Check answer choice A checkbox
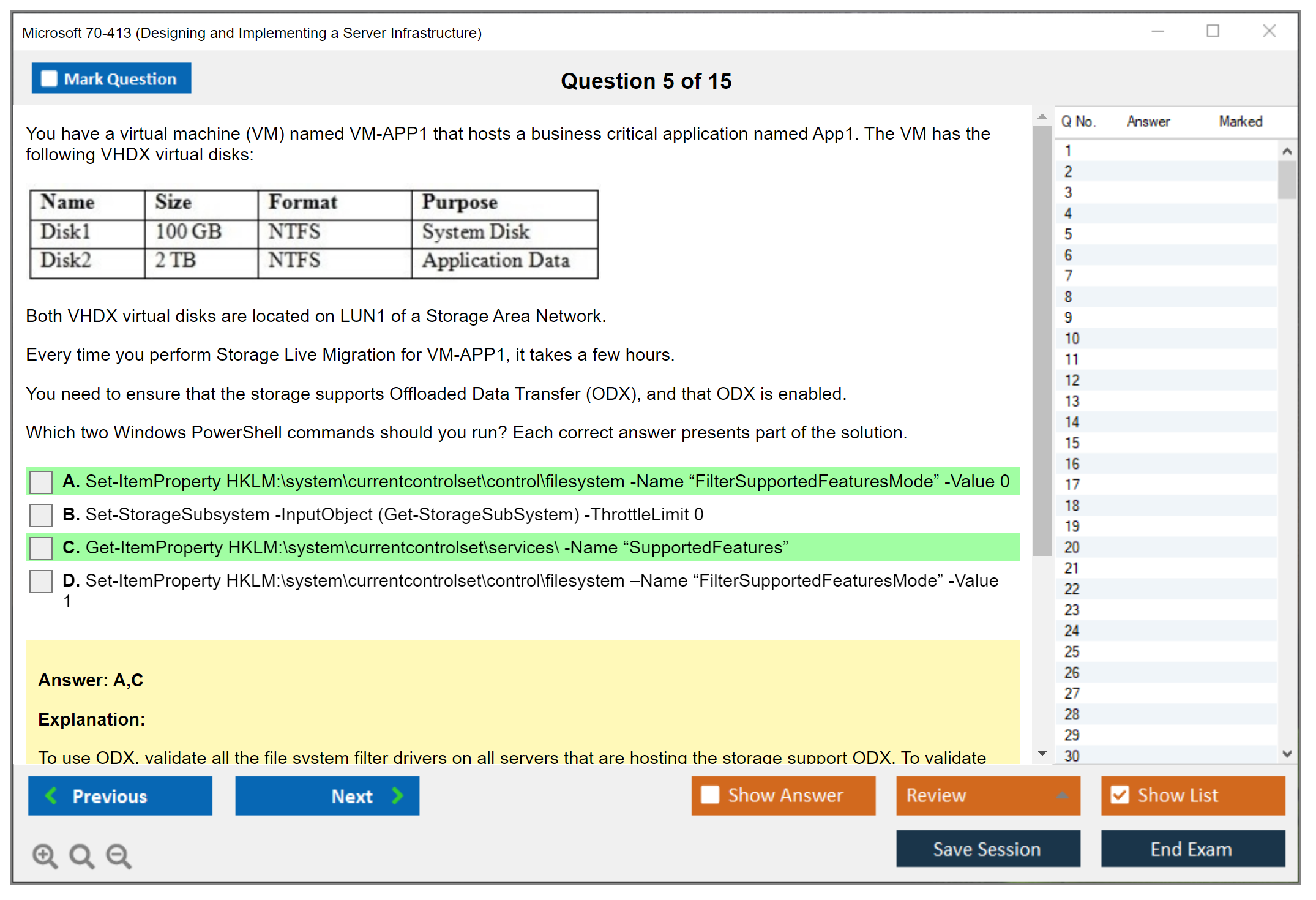This screenshot has height=900, width=1316. pos(40,482)
